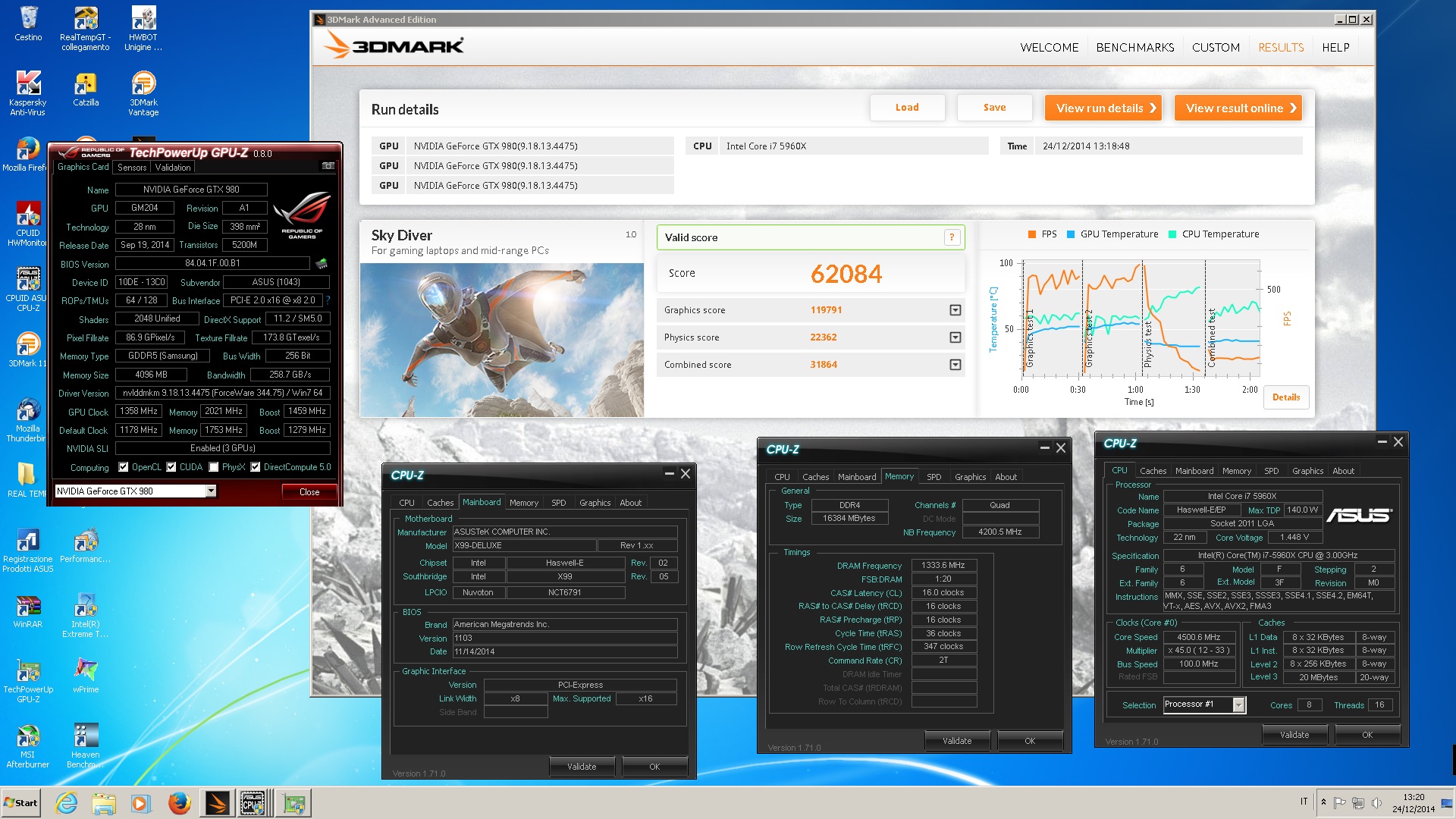
Task: Click GPU-Z bus interface question mark
Action: 328,300
